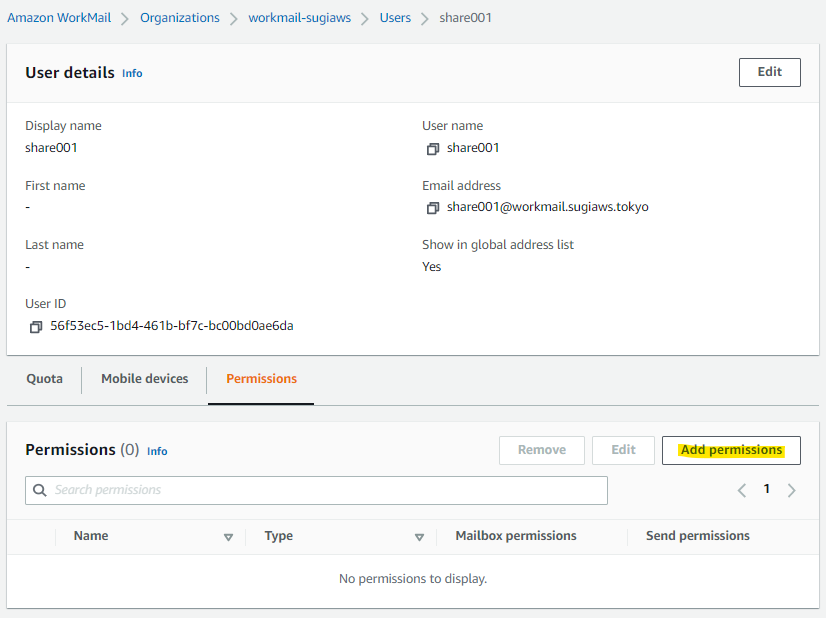Screen dimensions: 826x618
Task: Go to Organizations breadcrumb
Action: point(180,18)
